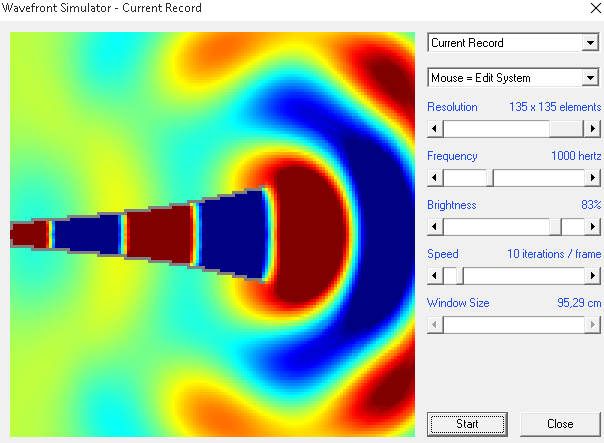
Task: Click the 10 iterations / frame value
Action: 554,254
